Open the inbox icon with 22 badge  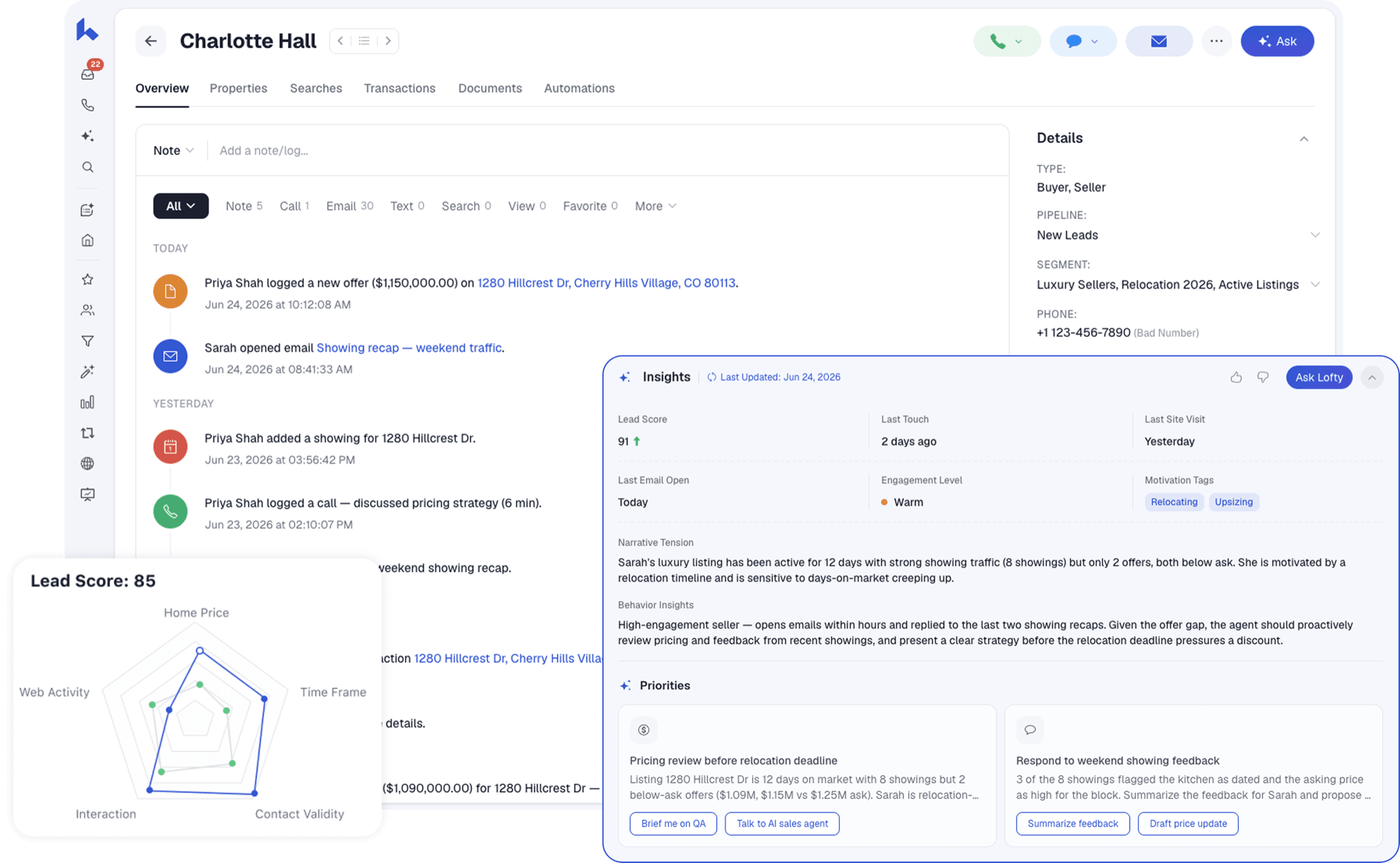tap(88, 74)
